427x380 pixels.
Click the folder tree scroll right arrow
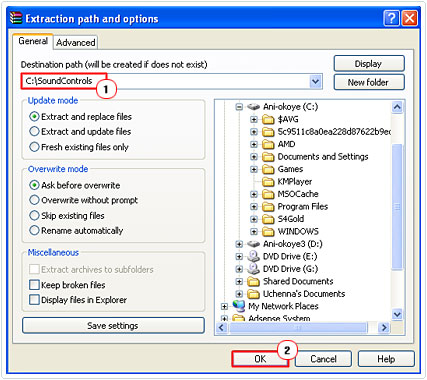coord(384,328)
